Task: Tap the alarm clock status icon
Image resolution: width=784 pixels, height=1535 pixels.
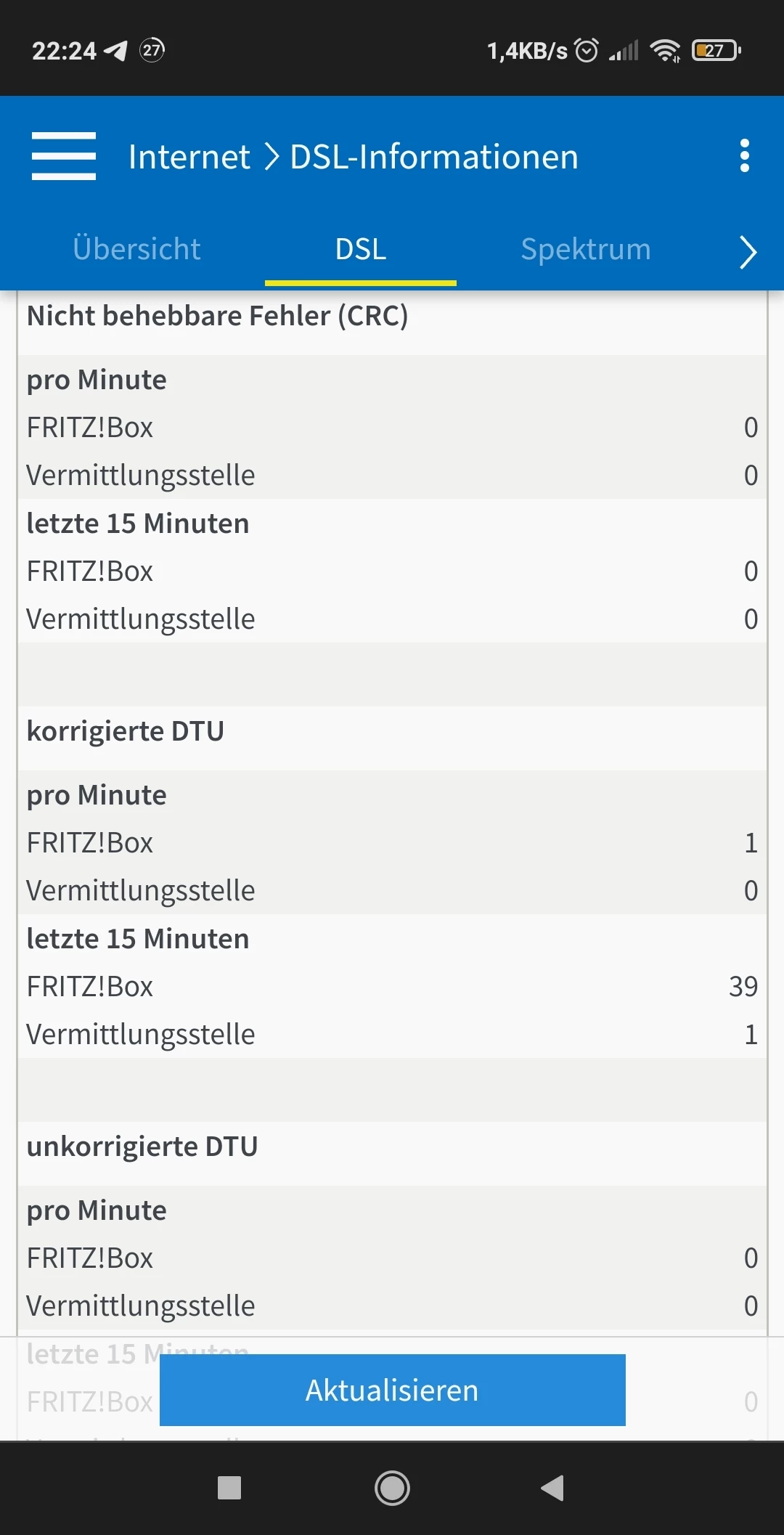Action: click(x=587, y=50)
